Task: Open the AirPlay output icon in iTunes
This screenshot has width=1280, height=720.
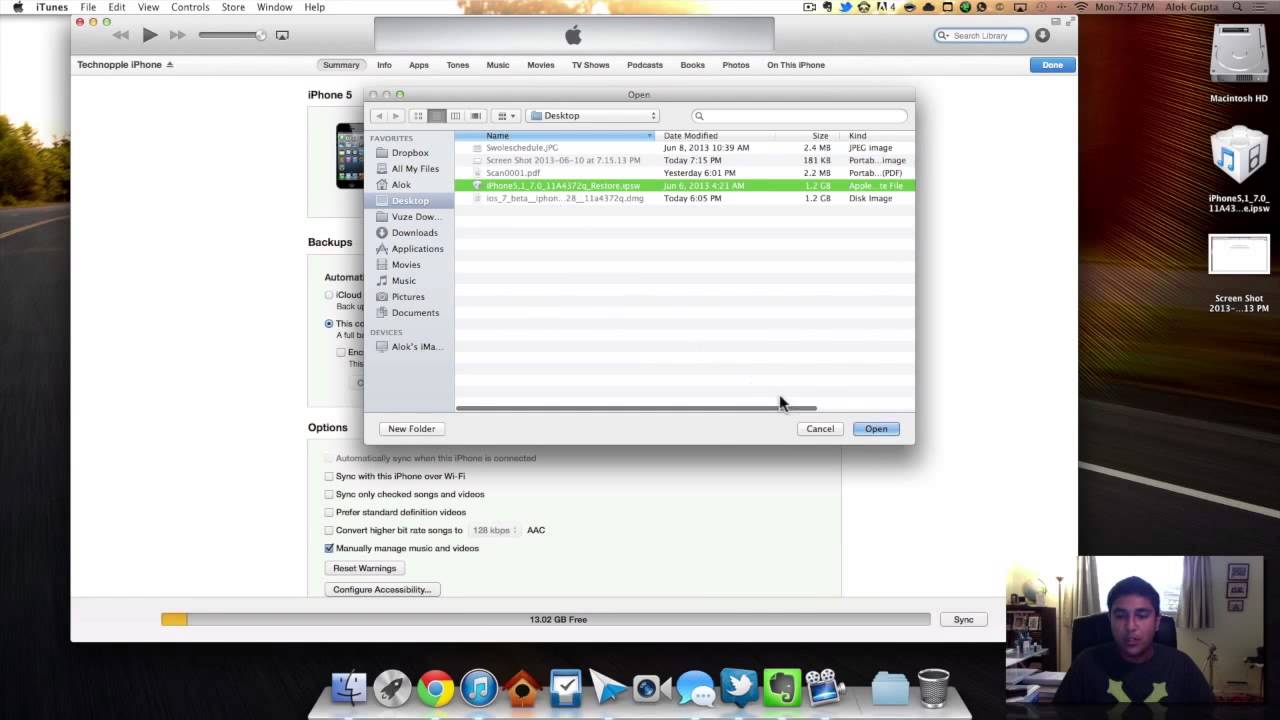Action: 282,35
